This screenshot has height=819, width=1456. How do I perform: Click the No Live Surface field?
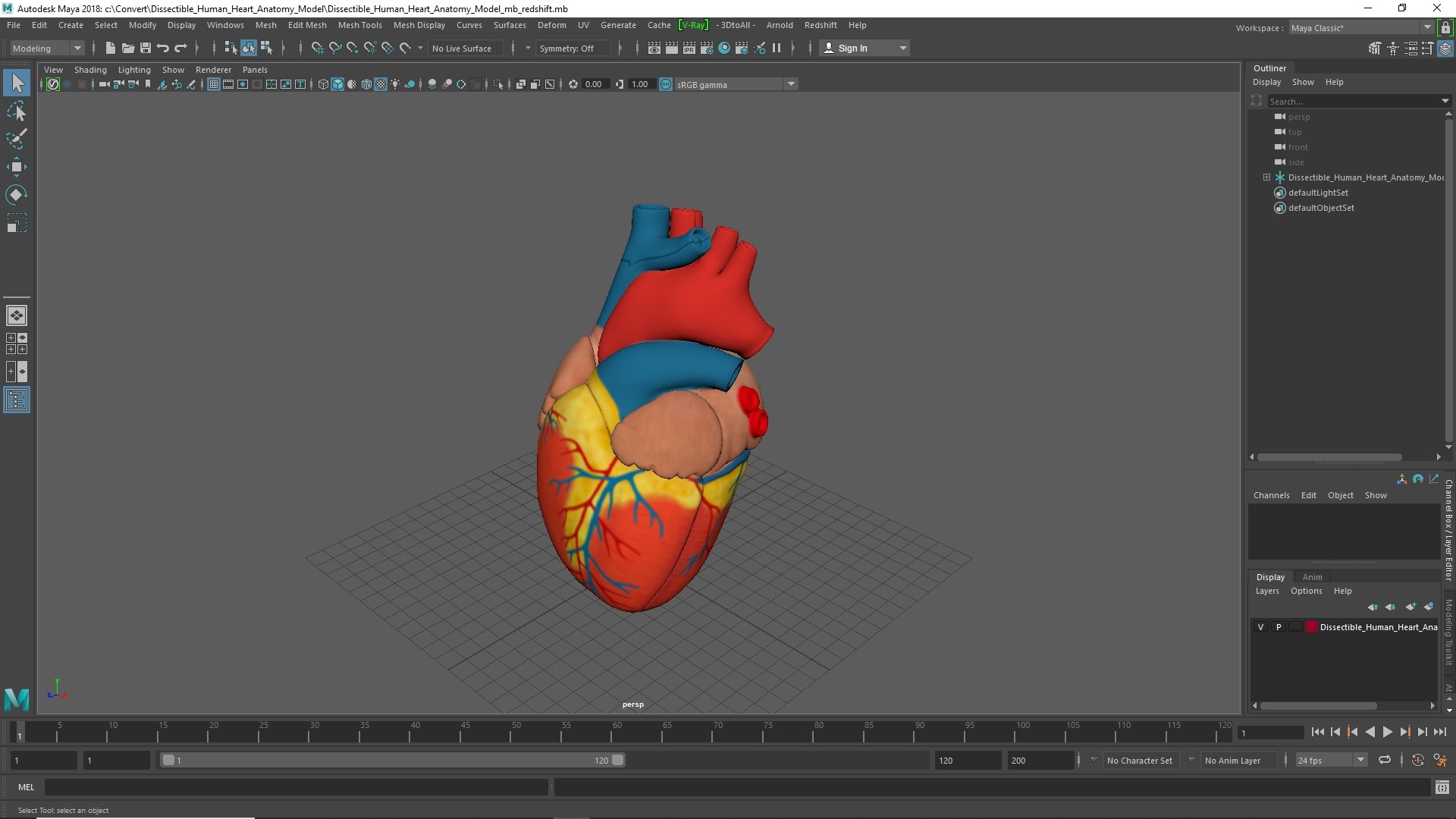[465, 48]
